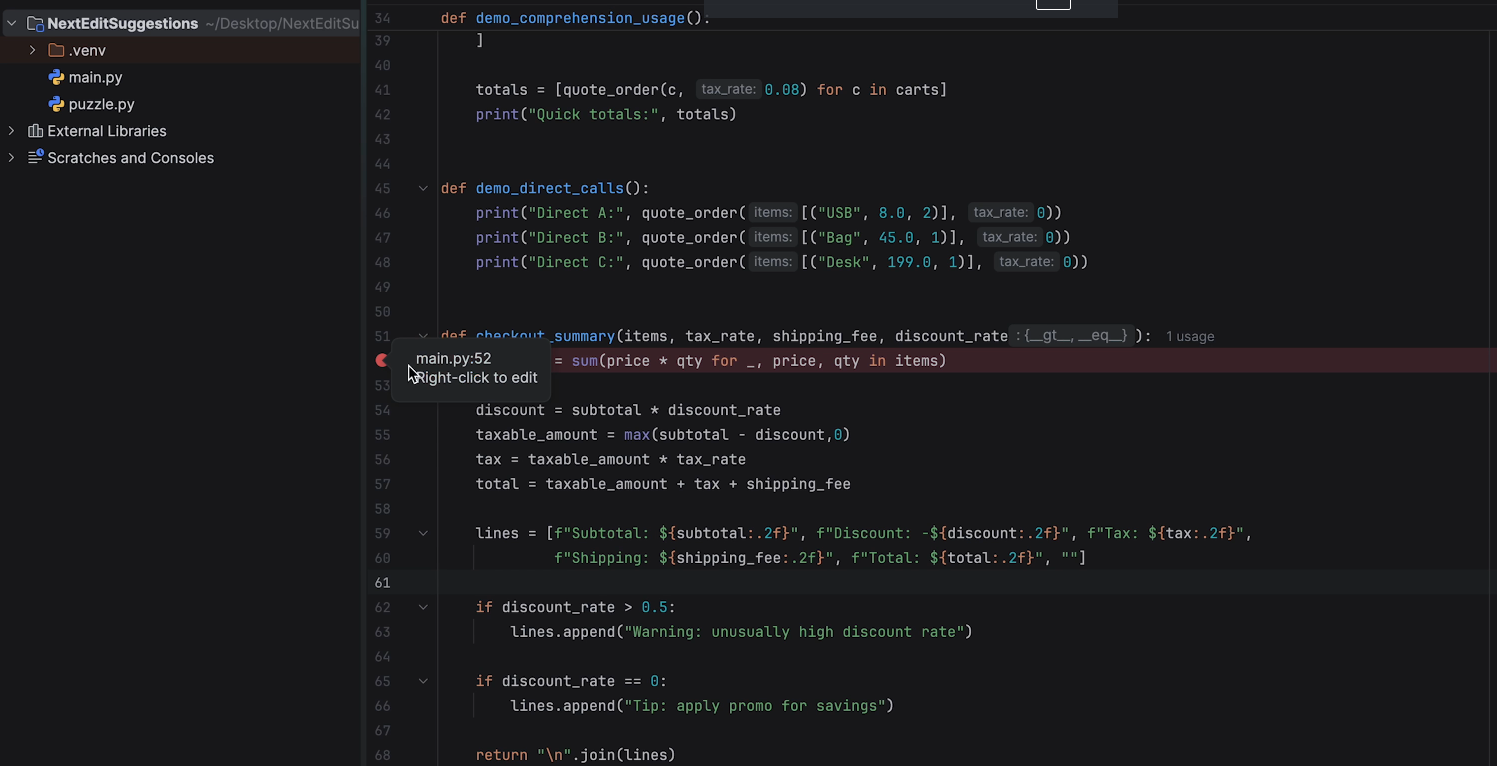Screen dimensions: 1497x766
Task: Select the .venv folder row
Action: [x=180, y=50]
